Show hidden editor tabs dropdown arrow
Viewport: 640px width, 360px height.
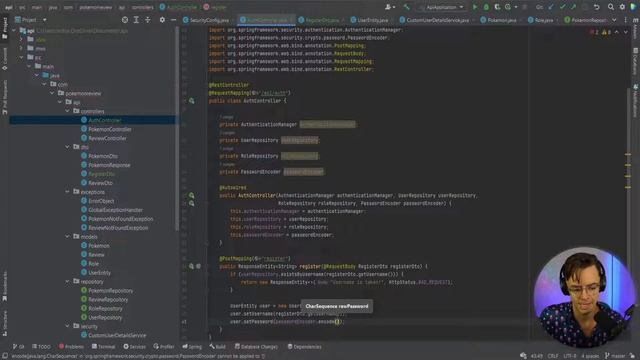pos(614,20)
